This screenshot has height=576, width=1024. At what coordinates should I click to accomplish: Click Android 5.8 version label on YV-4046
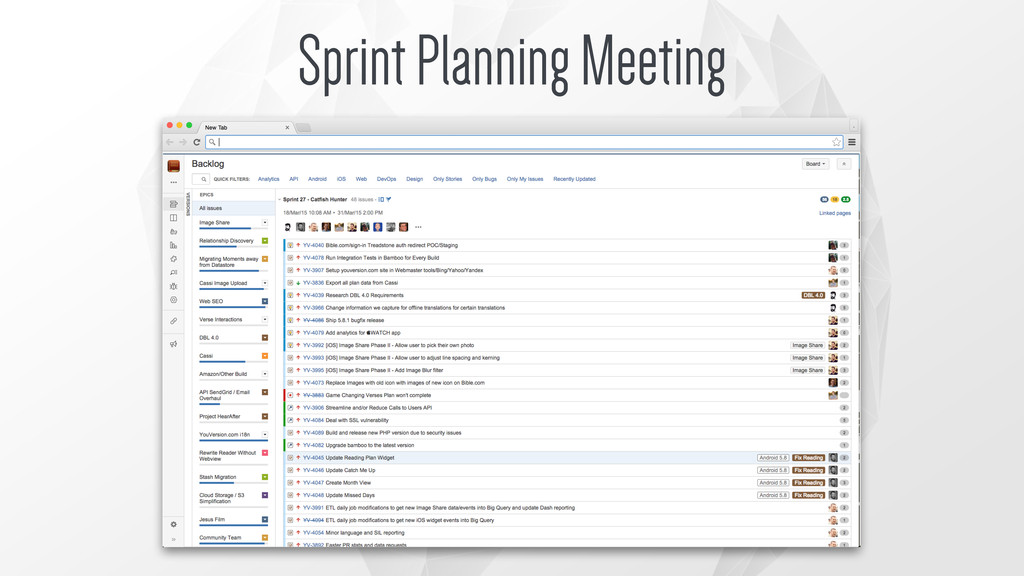coord(773,470)
